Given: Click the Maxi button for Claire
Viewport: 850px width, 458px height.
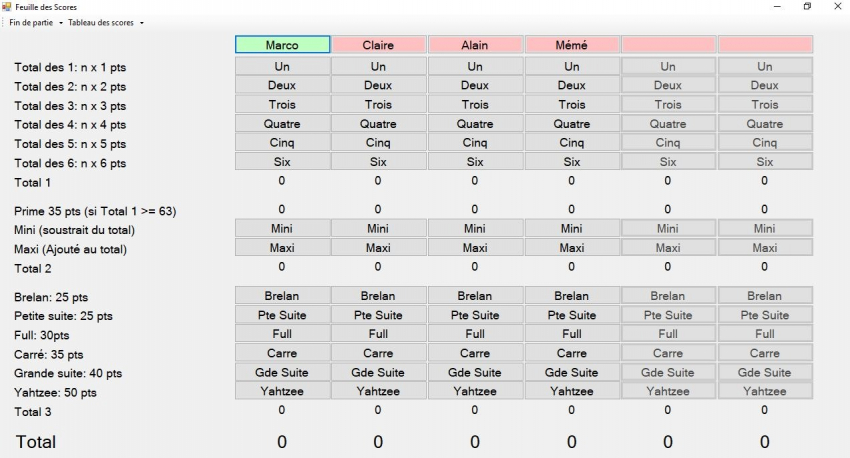Looking at the screenshot, I should click(x=378, y=247).
